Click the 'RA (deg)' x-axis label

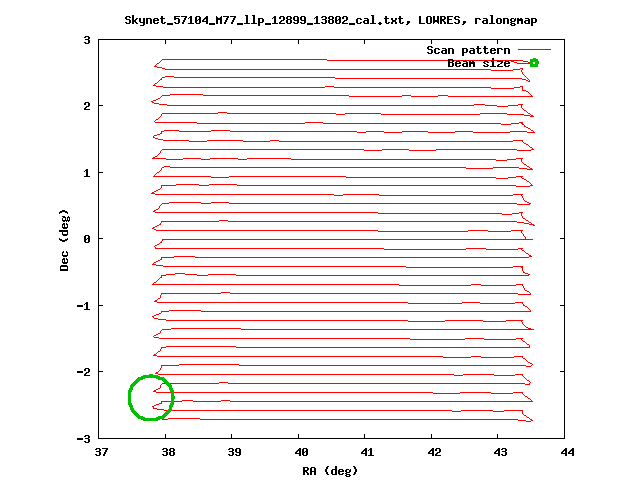(x=329, y=470)
